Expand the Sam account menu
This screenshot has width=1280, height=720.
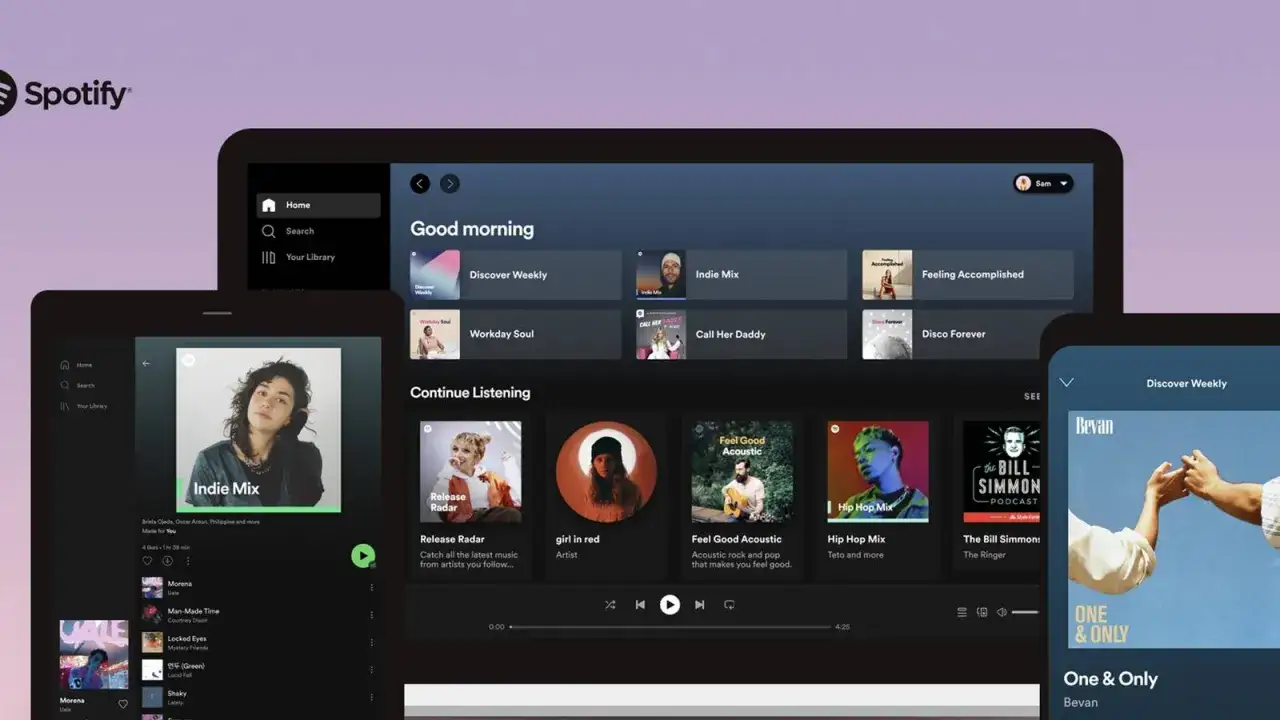pyautogui.click(x=1043, y=183)
